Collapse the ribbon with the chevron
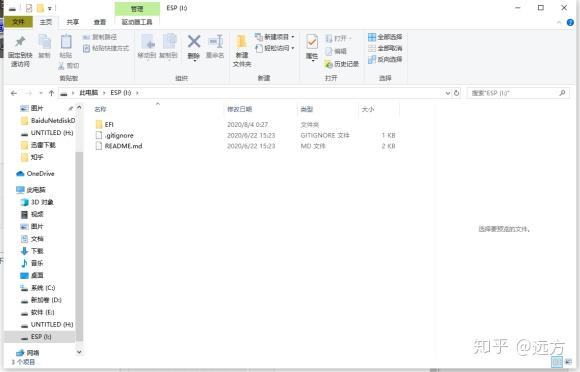 [x=559, y=23]
